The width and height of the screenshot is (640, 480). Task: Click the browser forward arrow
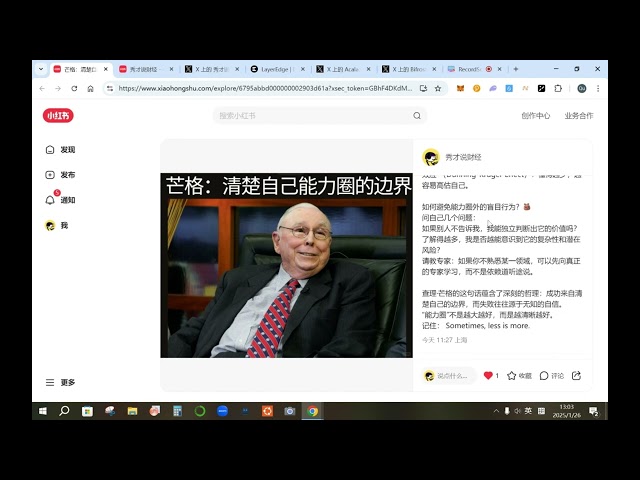point(58,89)
